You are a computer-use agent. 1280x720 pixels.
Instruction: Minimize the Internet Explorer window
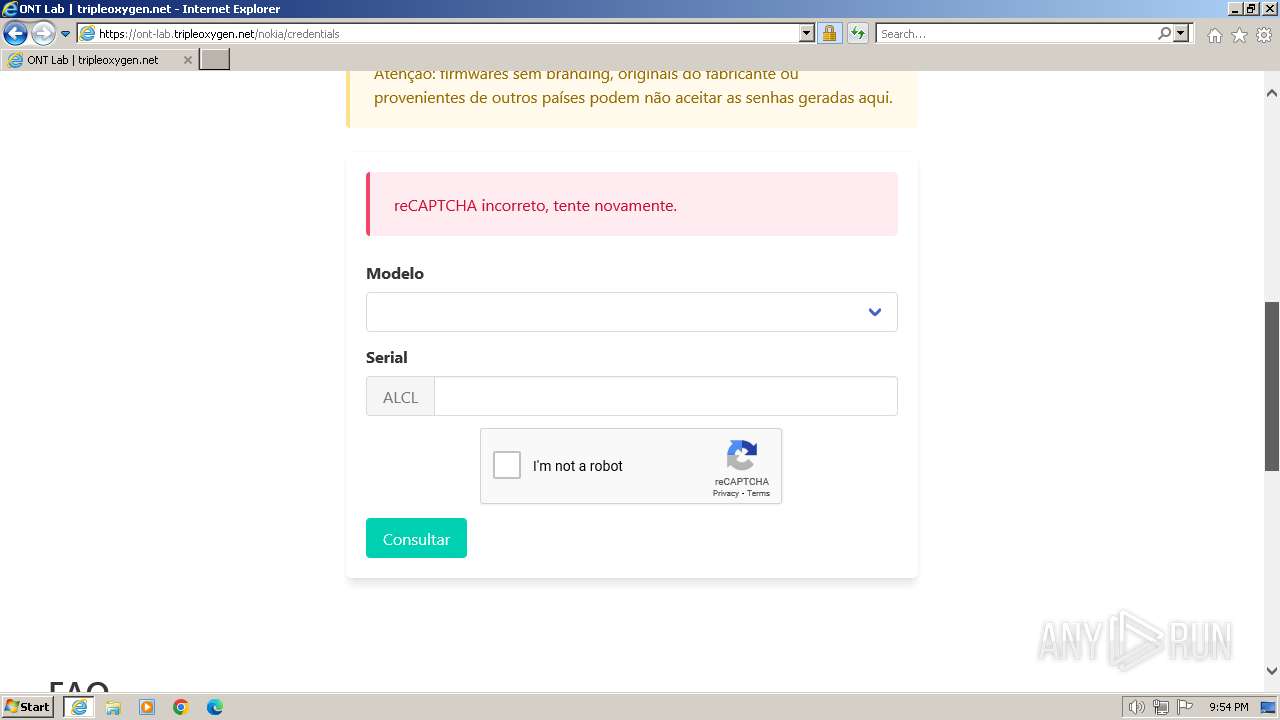[1234, 9]
